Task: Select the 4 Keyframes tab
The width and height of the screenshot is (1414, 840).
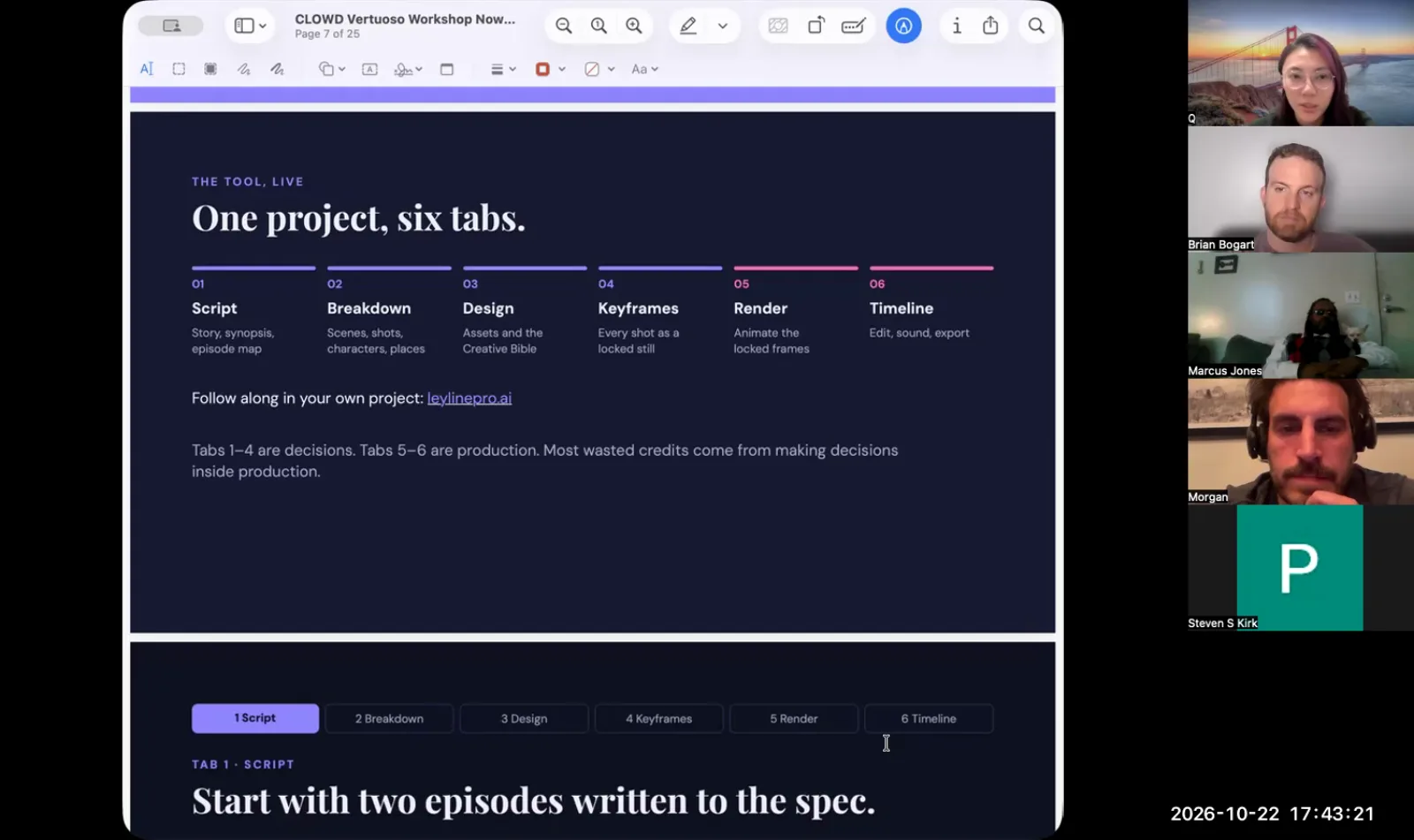Action: coord(659,719)
